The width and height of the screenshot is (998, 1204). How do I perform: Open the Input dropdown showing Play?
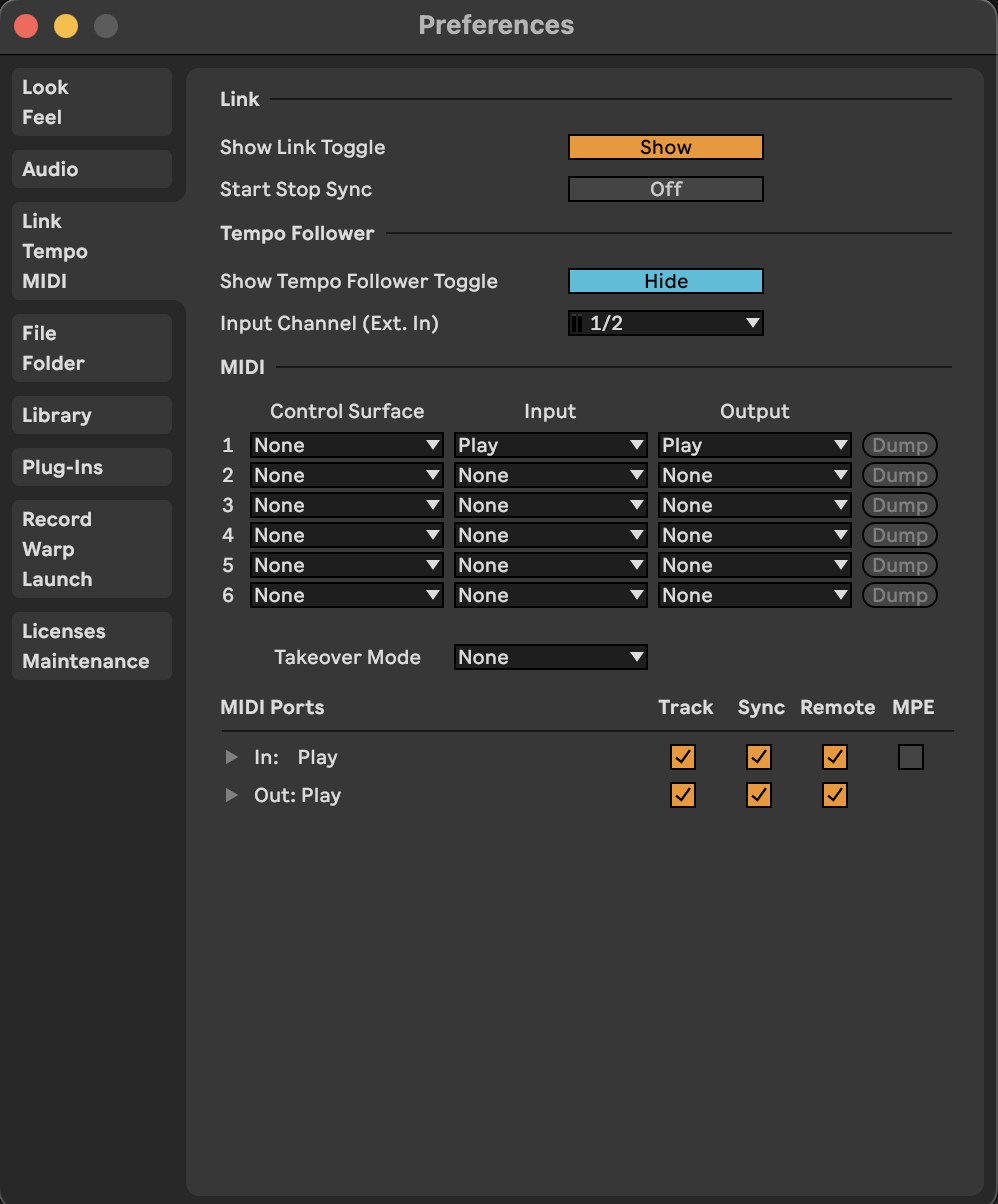tap(550, 445)
